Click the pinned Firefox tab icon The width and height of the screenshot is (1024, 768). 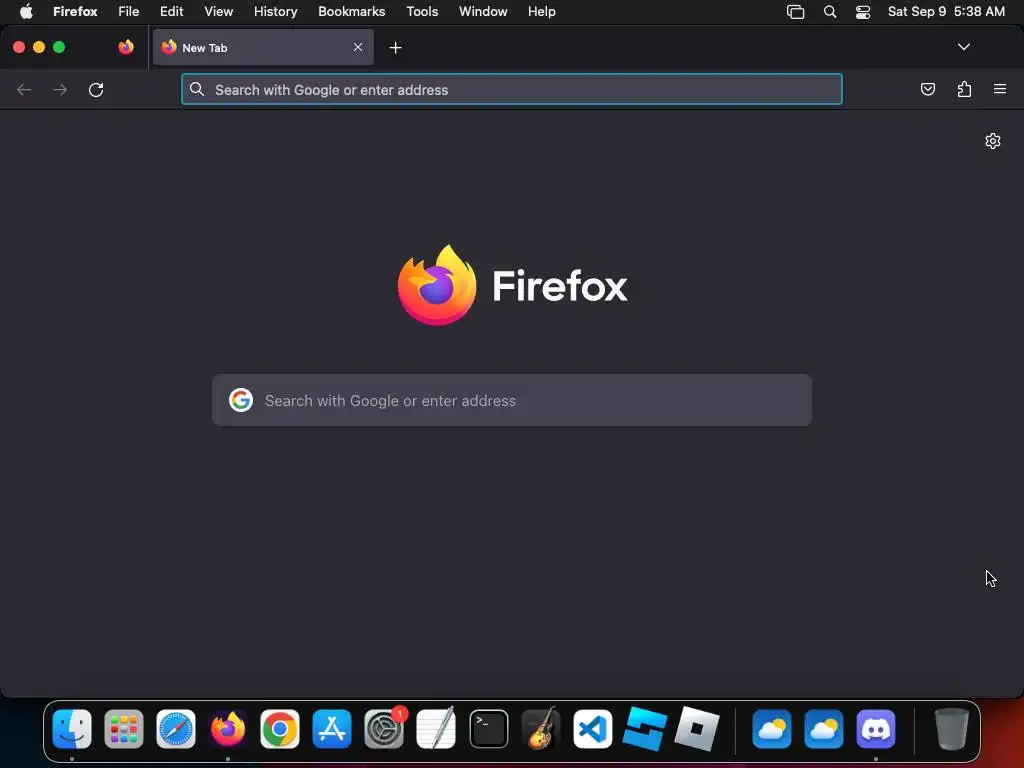coord(126,47)
